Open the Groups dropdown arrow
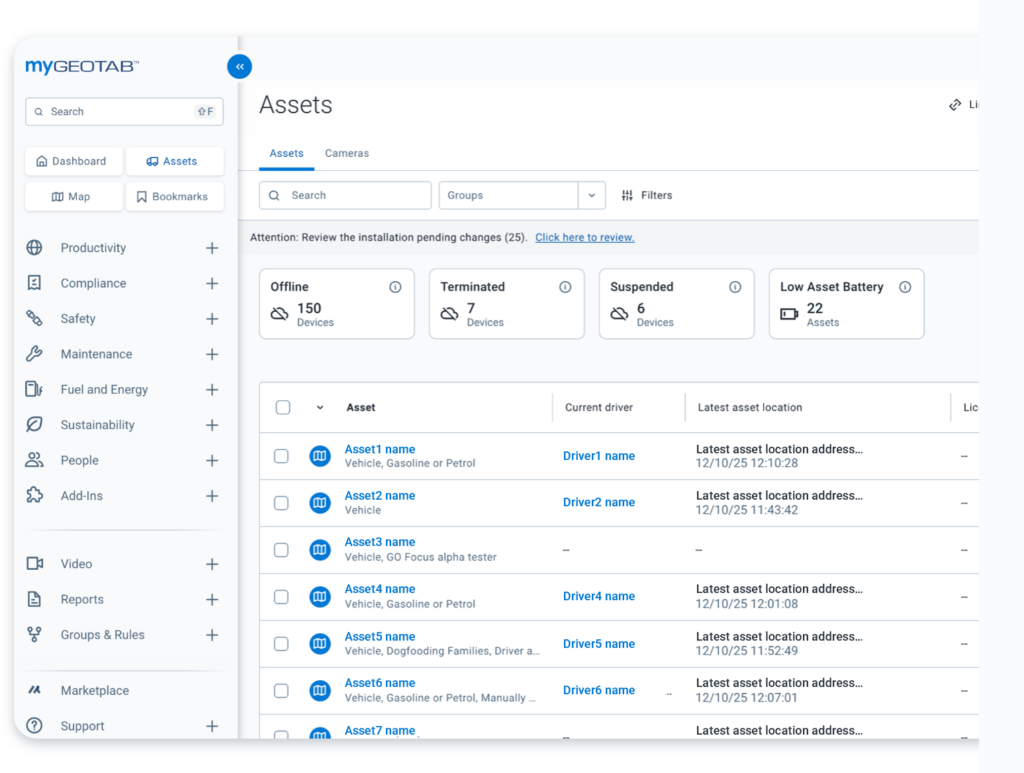This screenshot has width=1024, height=773. 592,196
